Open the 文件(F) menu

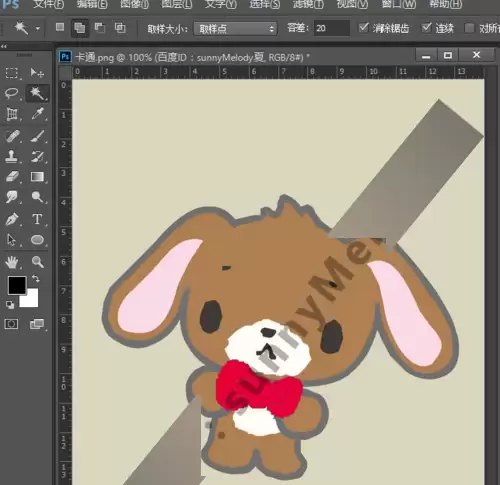(x=49, y=4)
